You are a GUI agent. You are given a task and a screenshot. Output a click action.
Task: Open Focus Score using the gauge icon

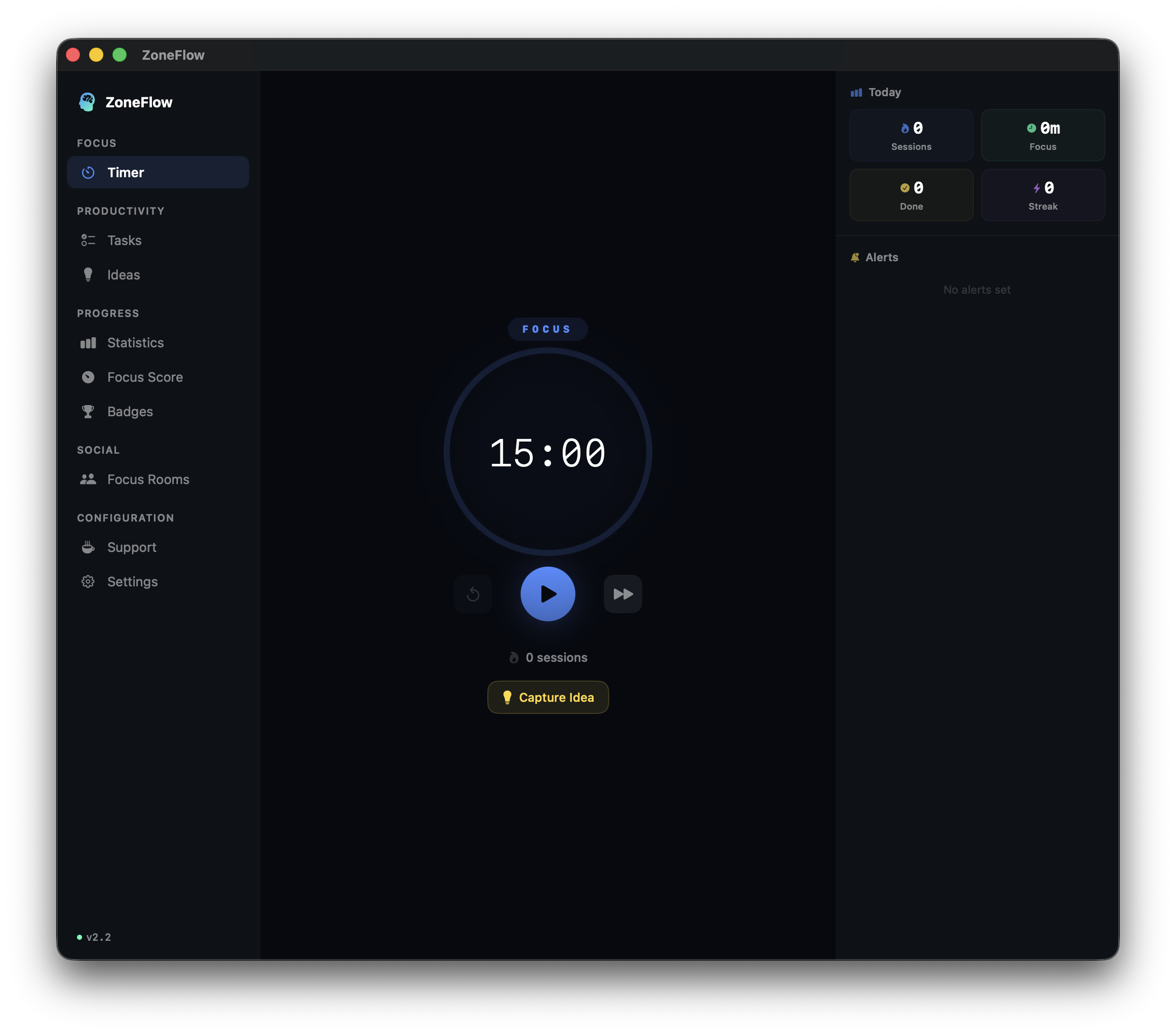coord(89,377)
